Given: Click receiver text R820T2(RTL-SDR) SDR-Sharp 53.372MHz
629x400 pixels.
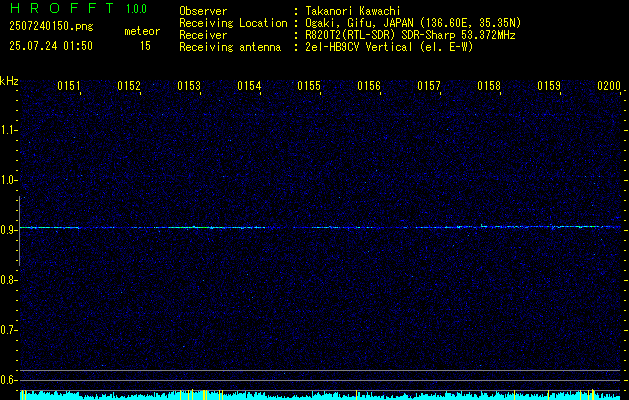Looking at the screenshot, I should tap(410, 35).
